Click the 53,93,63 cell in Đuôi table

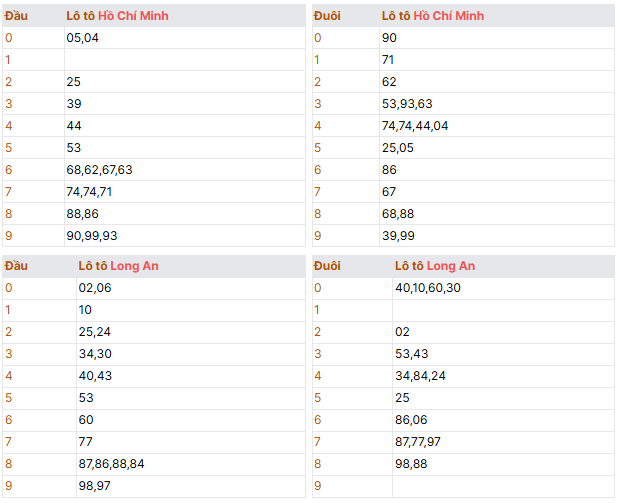coord(497,104)
